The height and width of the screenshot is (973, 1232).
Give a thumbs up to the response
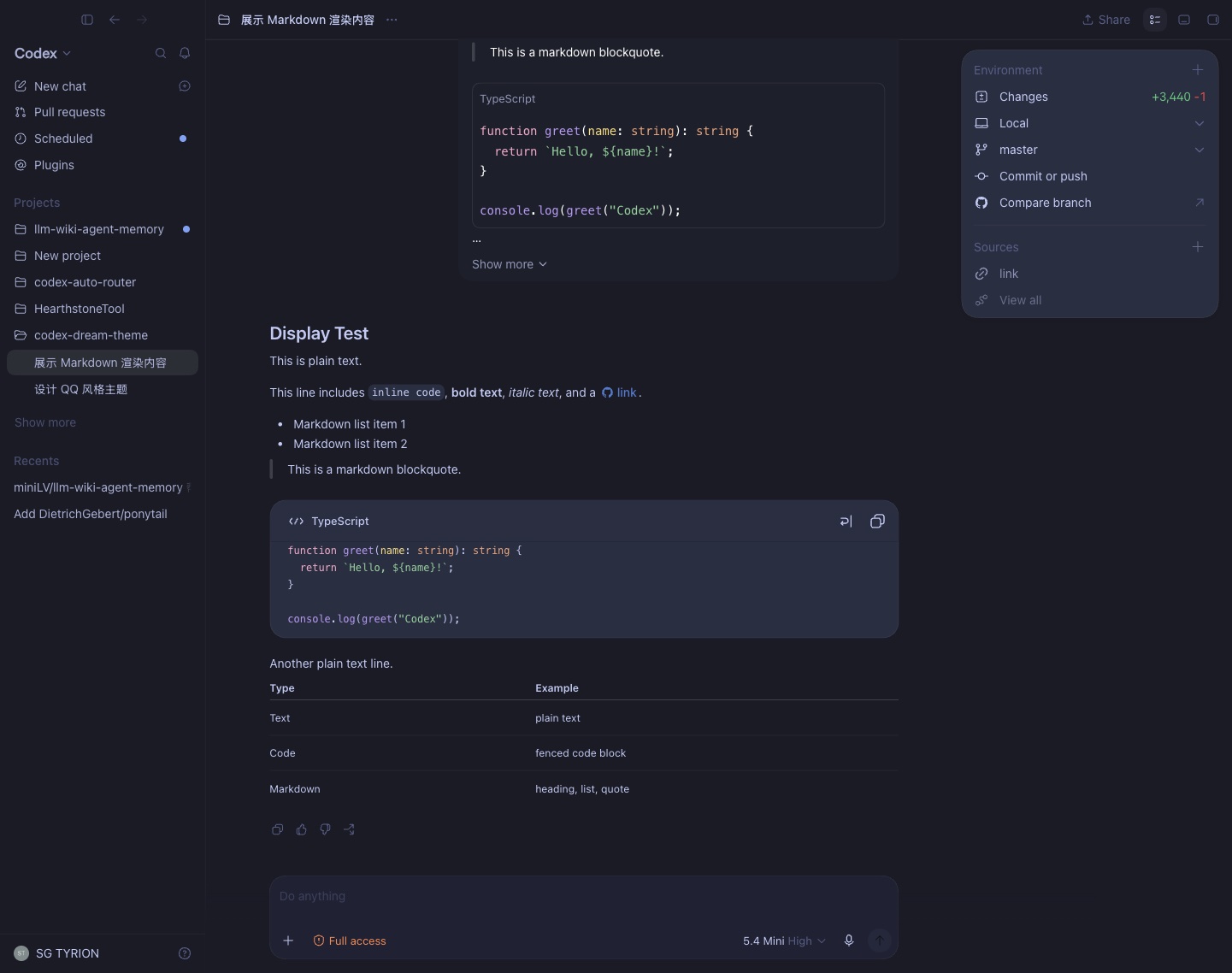[301, 829]
